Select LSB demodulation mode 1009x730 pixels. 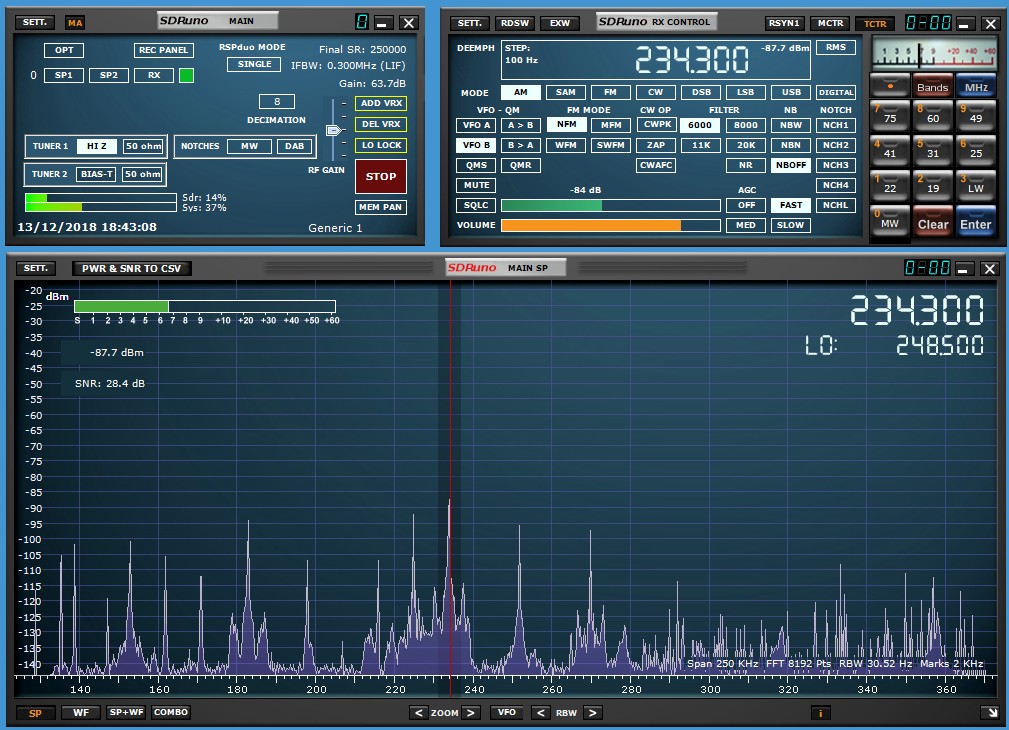tap(745, 92)
